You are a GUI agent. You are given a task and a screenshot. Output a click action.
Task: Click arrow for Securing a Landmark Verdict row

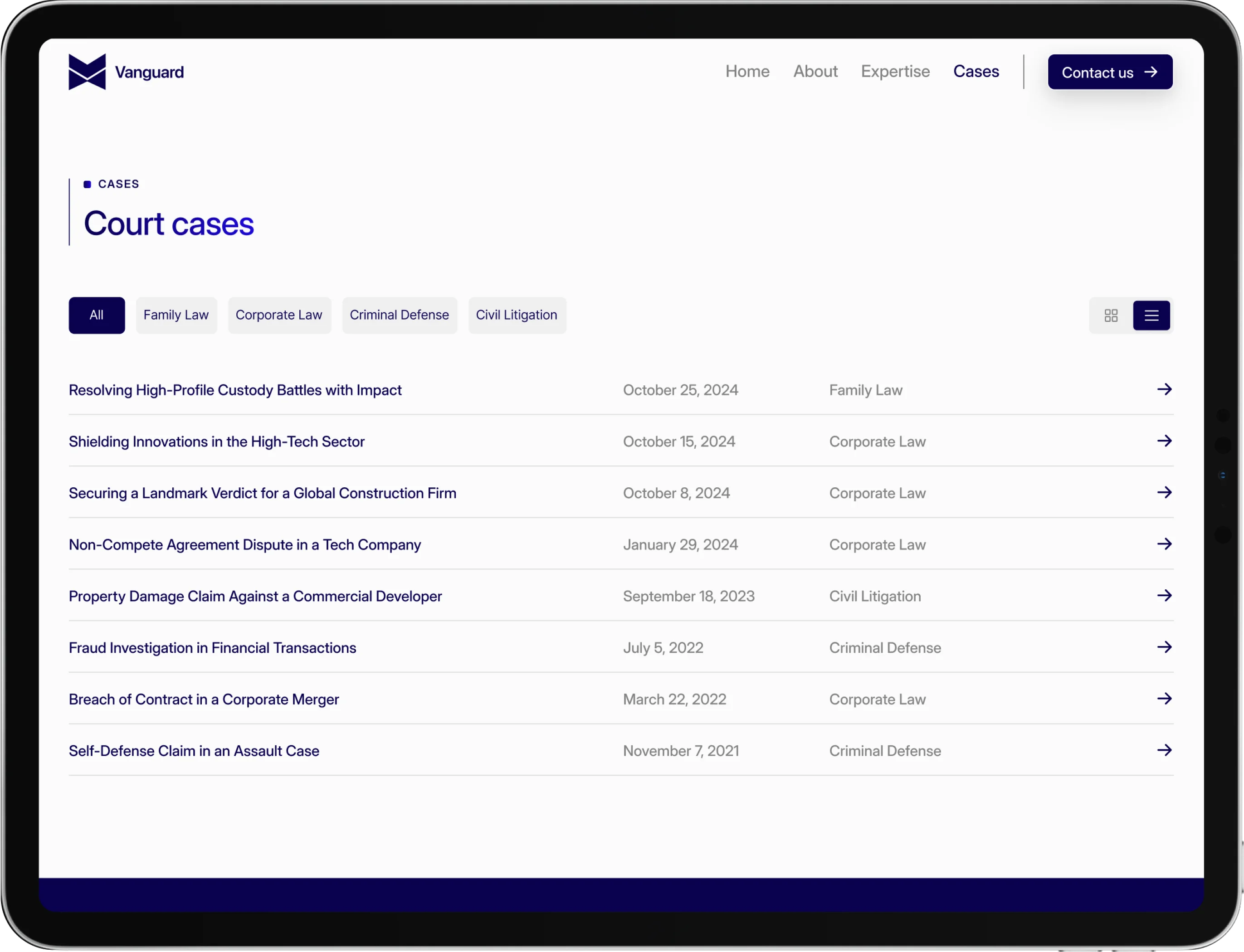point(1164,492)
